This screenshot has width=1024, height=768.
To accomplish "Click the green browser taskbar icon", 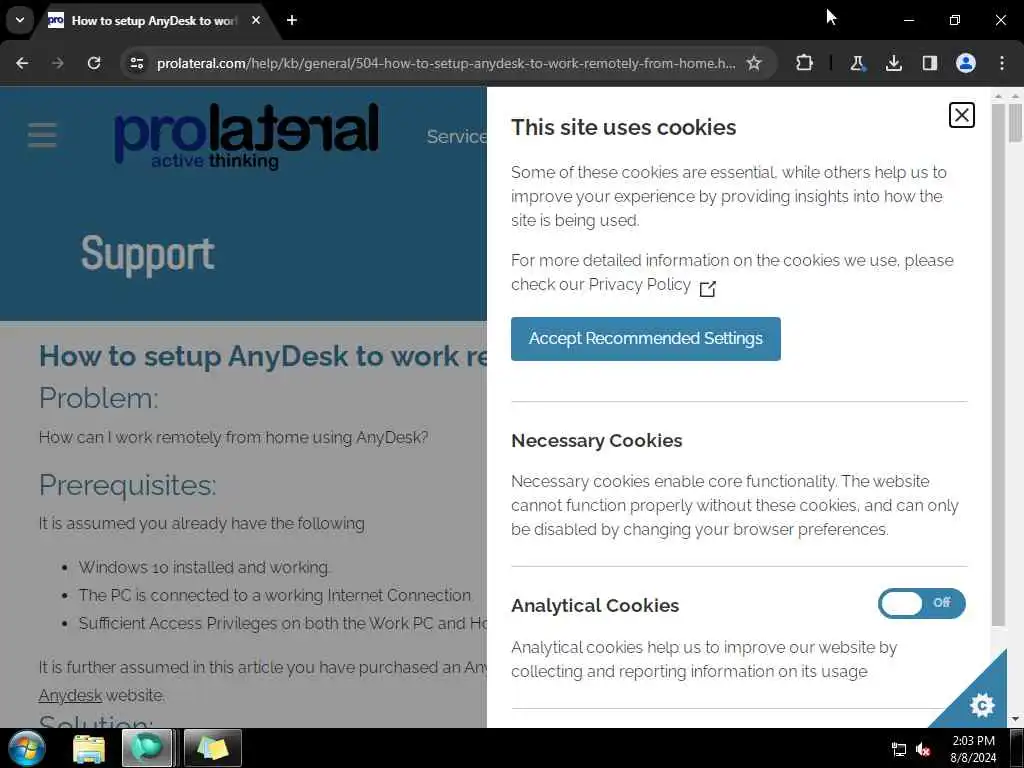I will (147, 748).
